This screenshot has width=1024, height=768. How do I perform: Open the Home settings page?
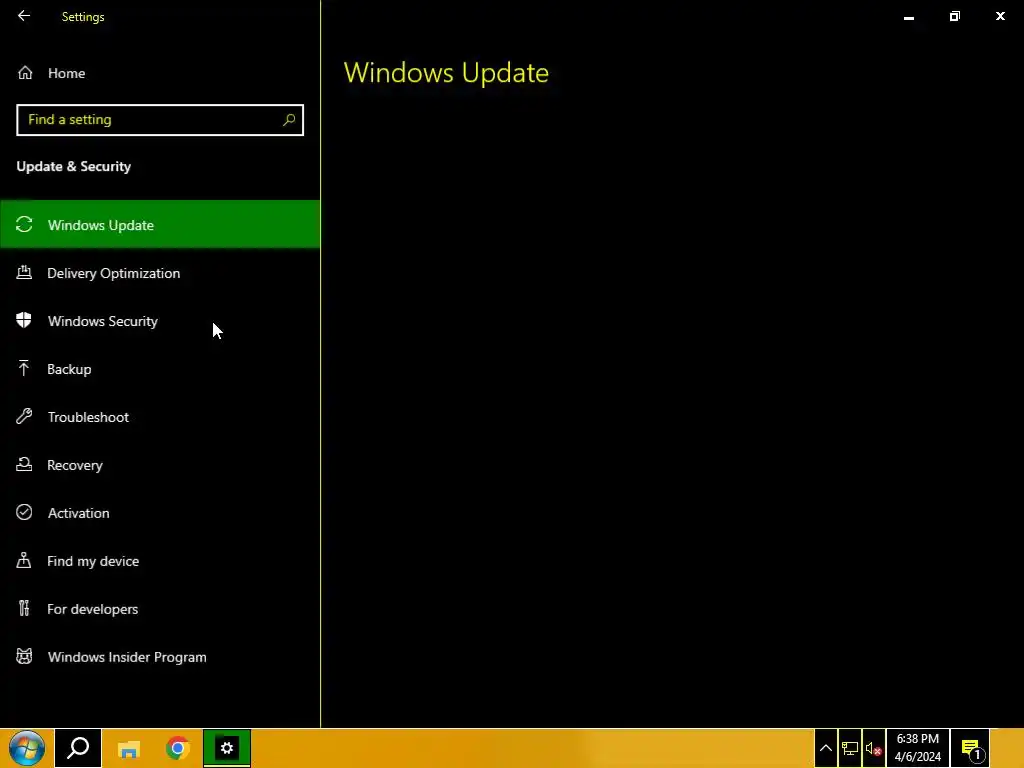coord(160,73)
